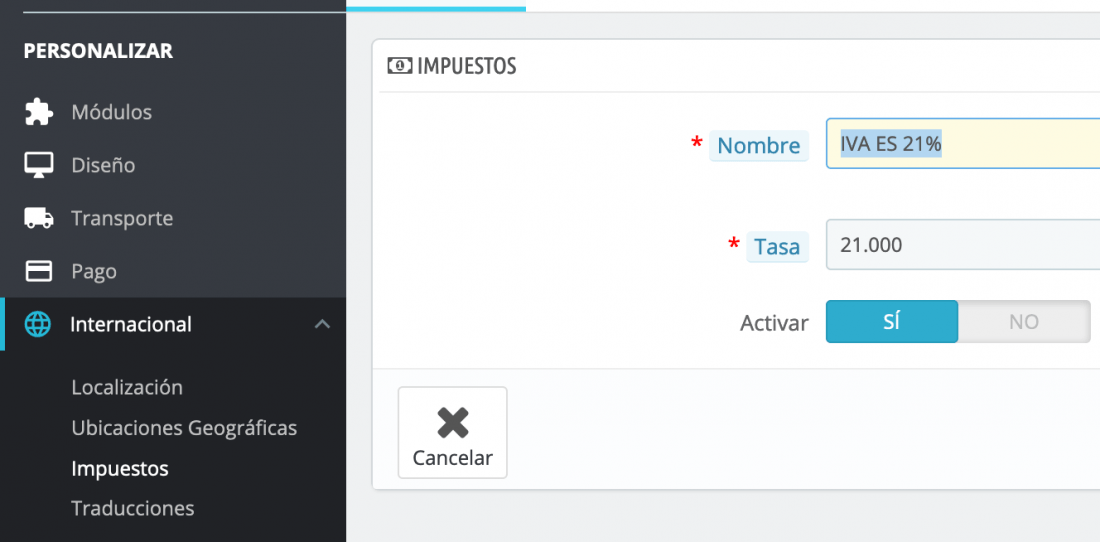
Task: Set Activar toggle to SÍ
Action: [892, 322]
